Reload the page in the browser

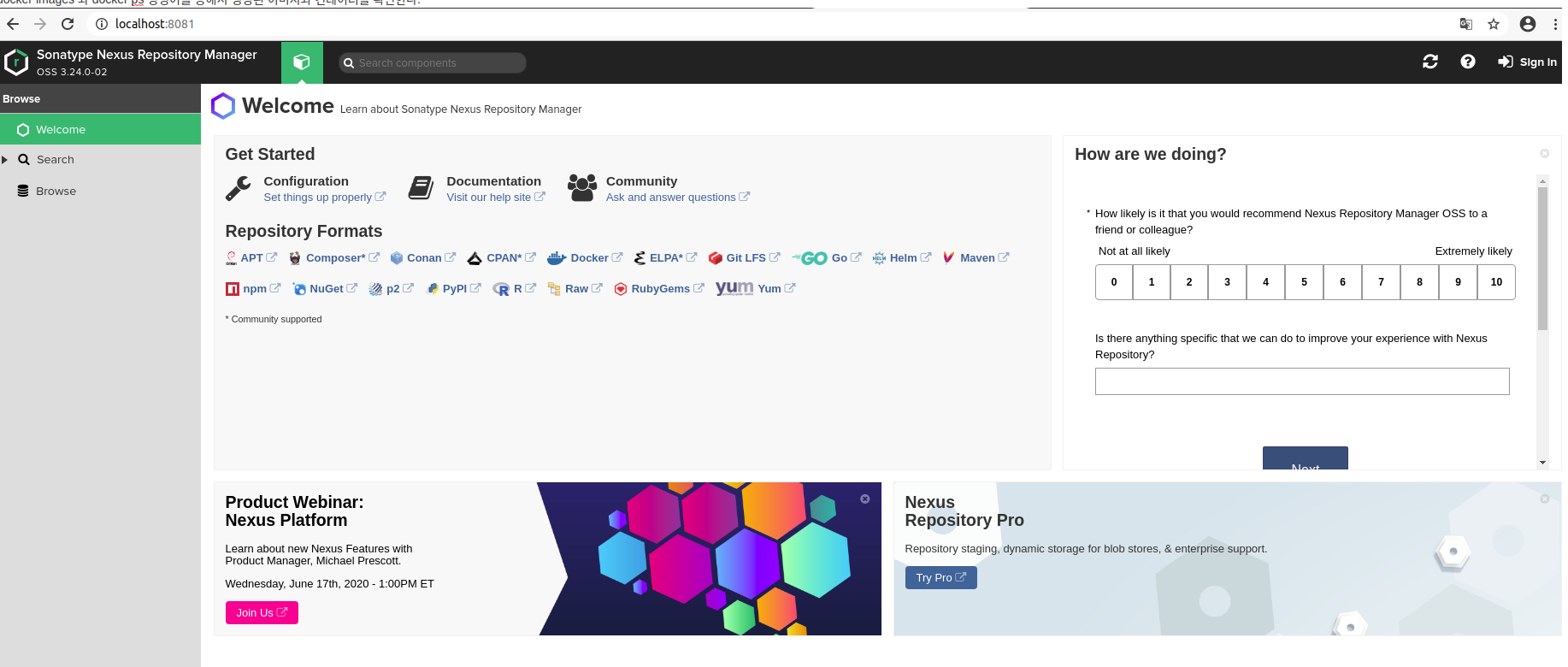click(68, 24)
